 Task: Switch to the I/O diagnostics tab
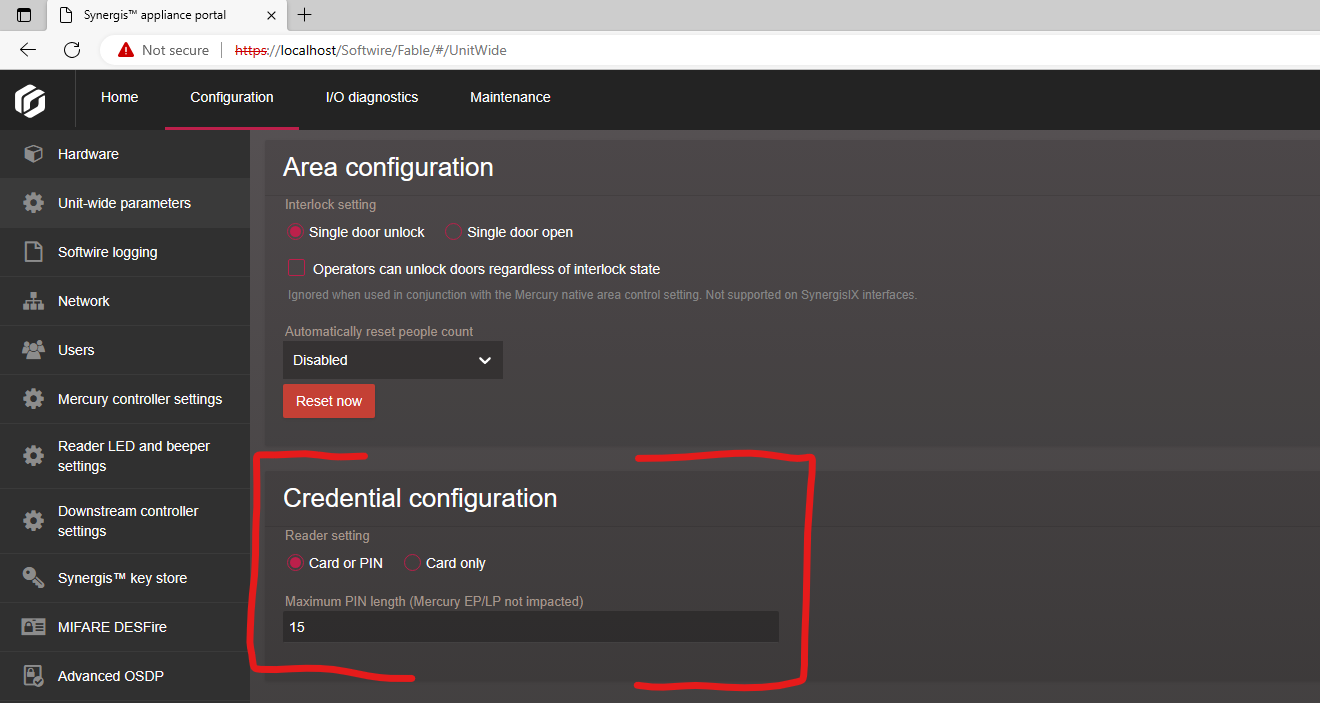click(x=372, y=97)
